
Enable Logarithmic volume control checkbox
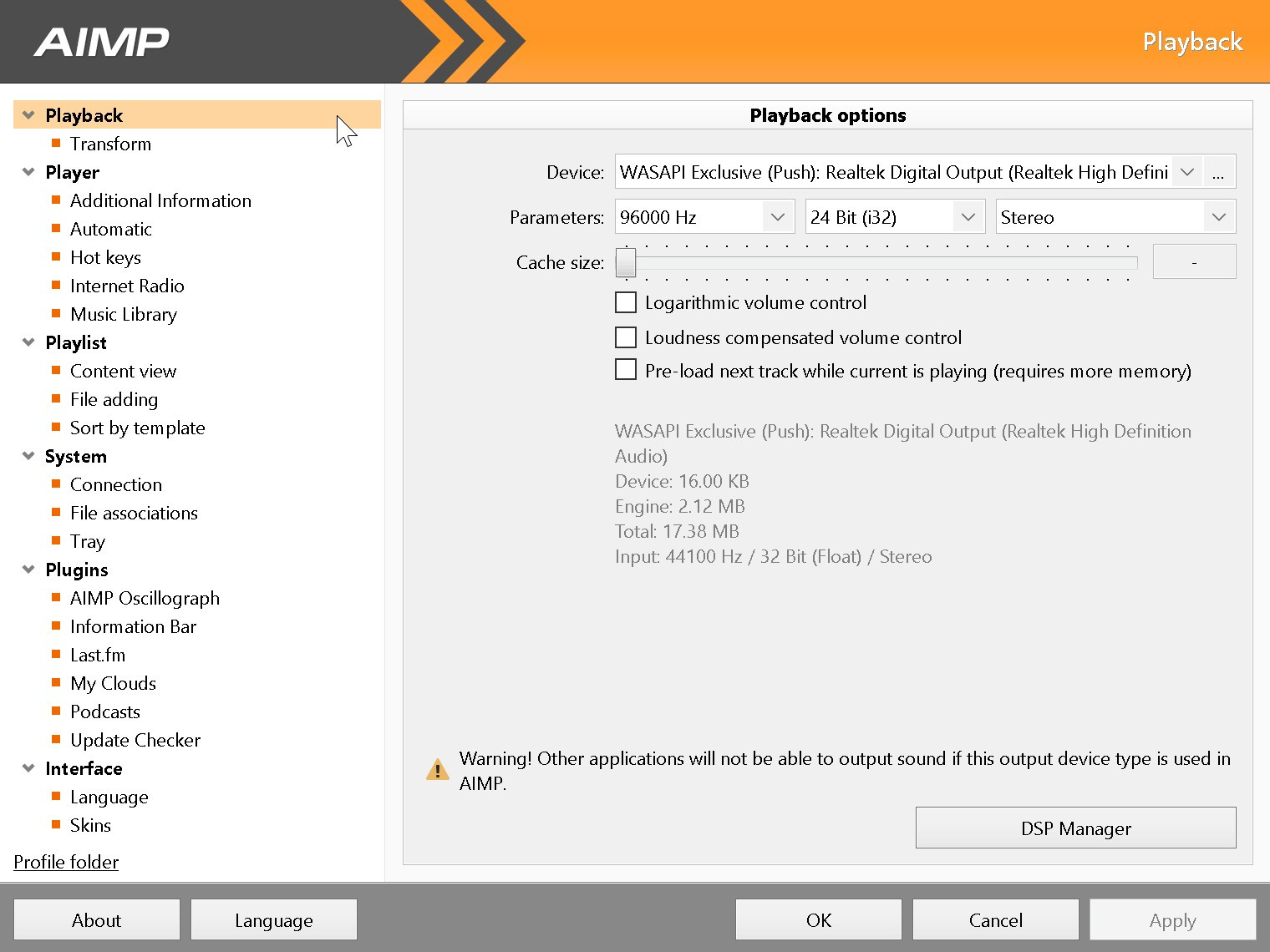(x=626, y=302)
